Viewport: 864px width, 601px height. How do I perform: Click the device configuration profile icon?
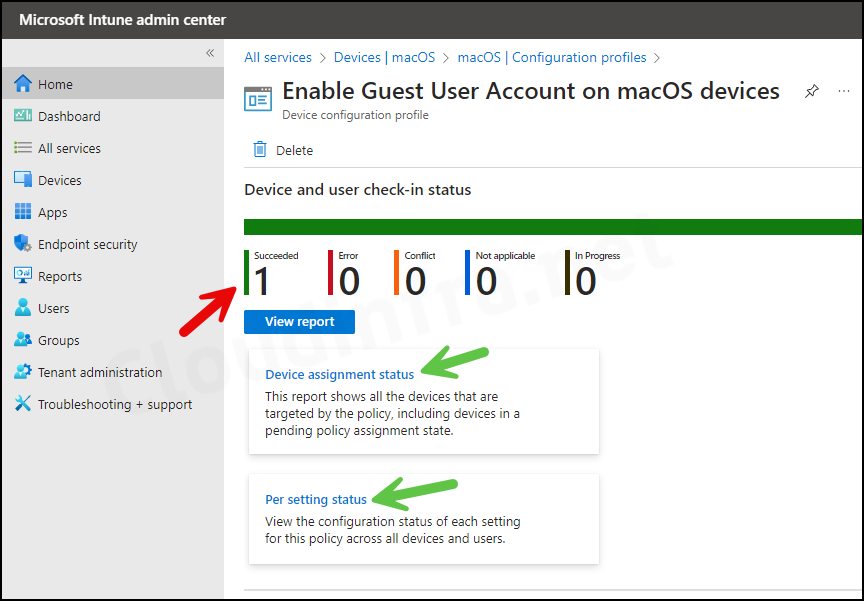tap(258, 99)
